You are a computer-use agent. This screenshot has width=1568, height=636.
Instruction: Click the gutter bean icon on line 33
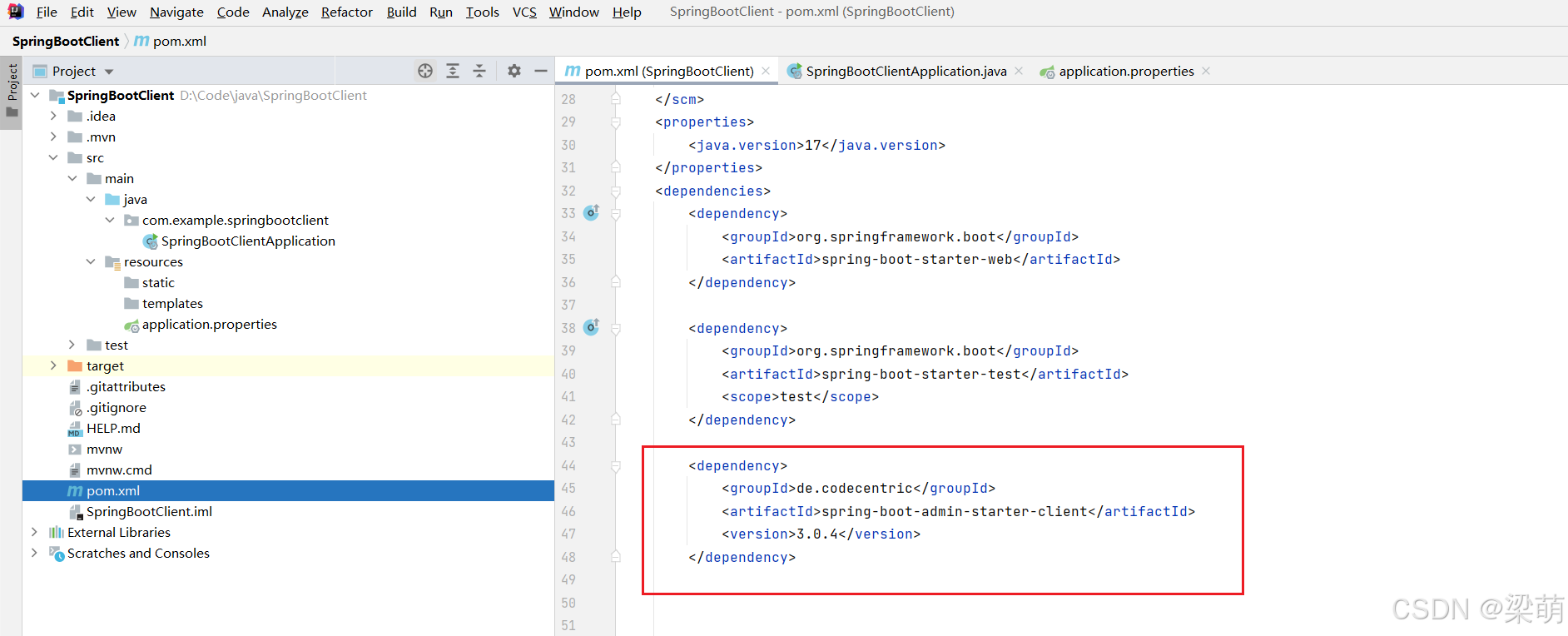[591, 213]
